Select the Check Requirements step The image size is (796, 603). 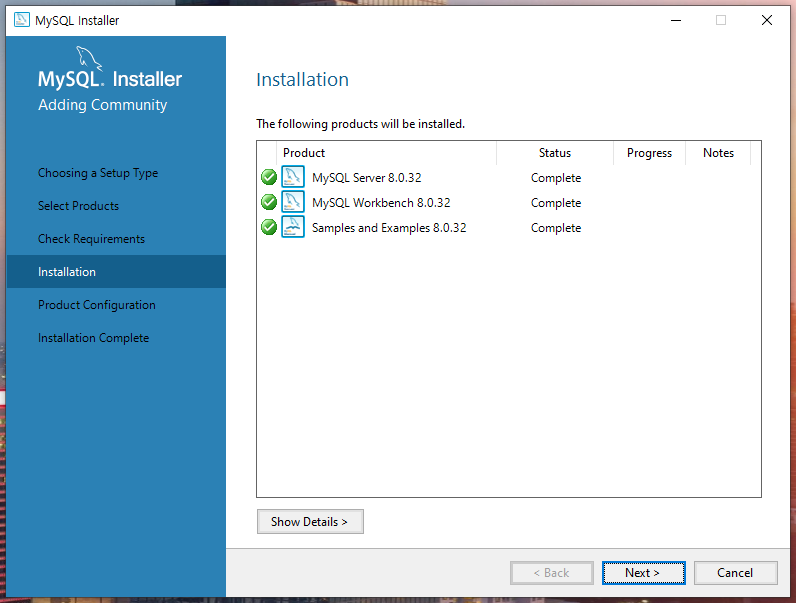(x=91, y=239)
